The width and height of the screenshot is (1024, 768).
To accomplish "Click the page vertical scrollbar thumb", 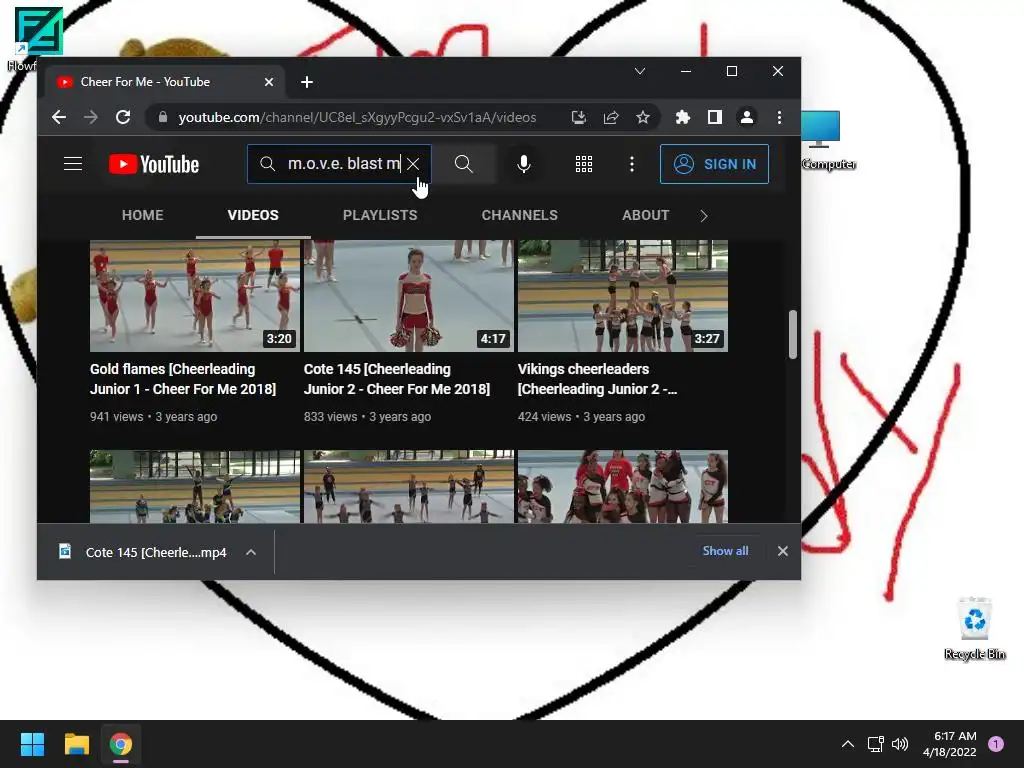I will point(793,334).
